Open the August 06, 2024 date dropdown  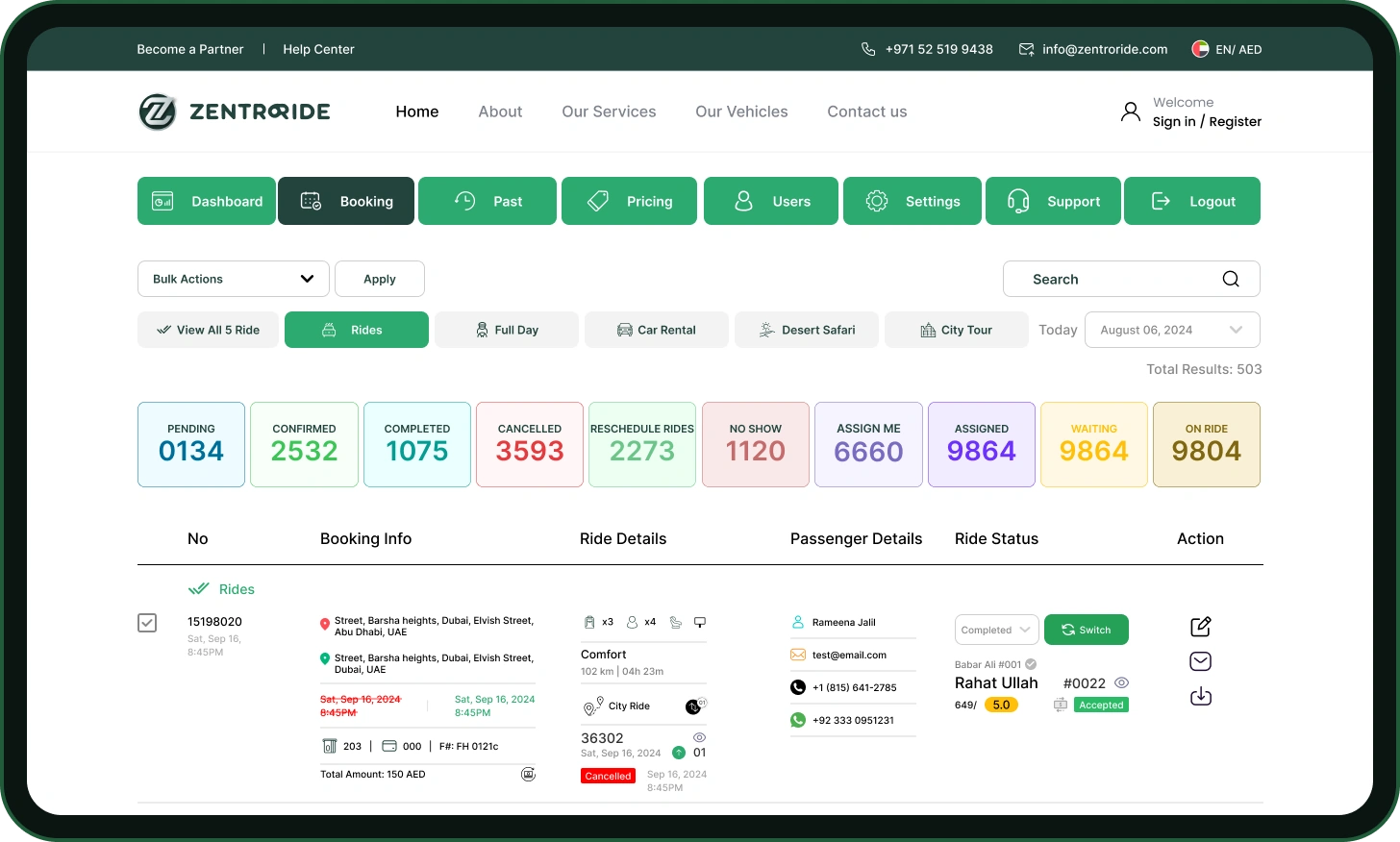pos(1172,330)
